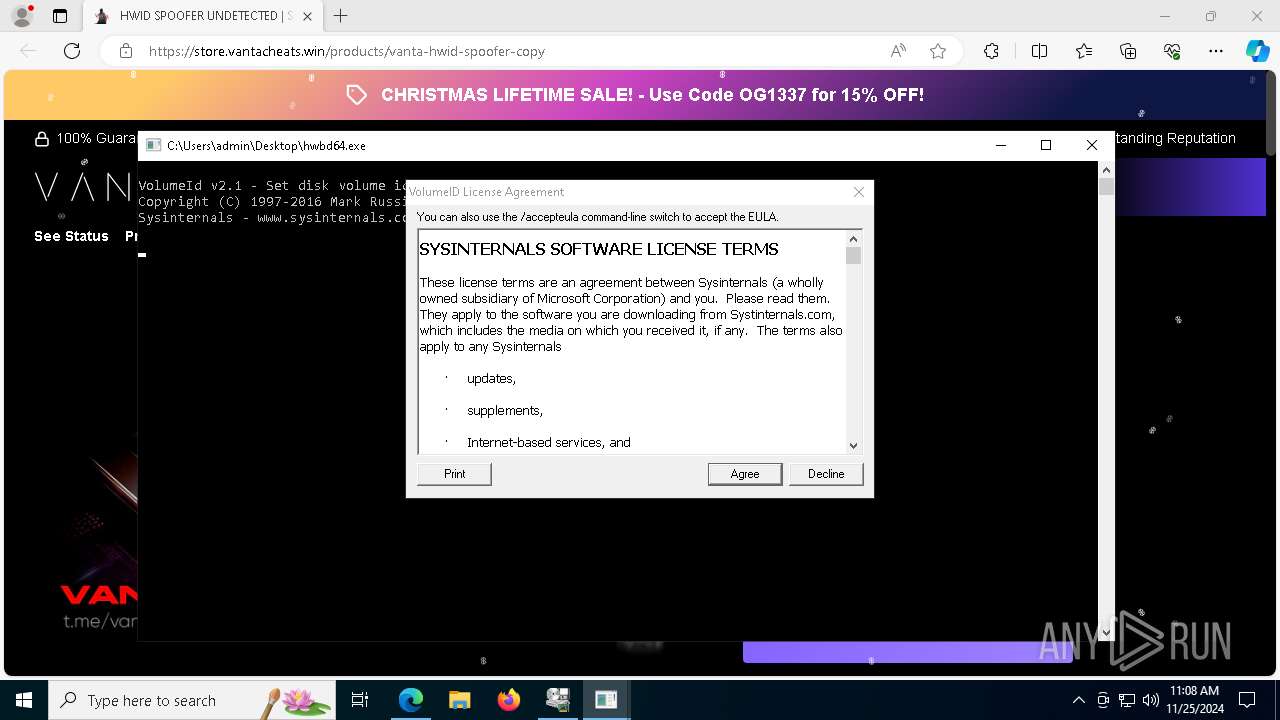Image resolution: width=1280 pixels, height=720 pixels.
Task: Click the Christmas Lifetime Sale banner text
Action: (652, 95)
